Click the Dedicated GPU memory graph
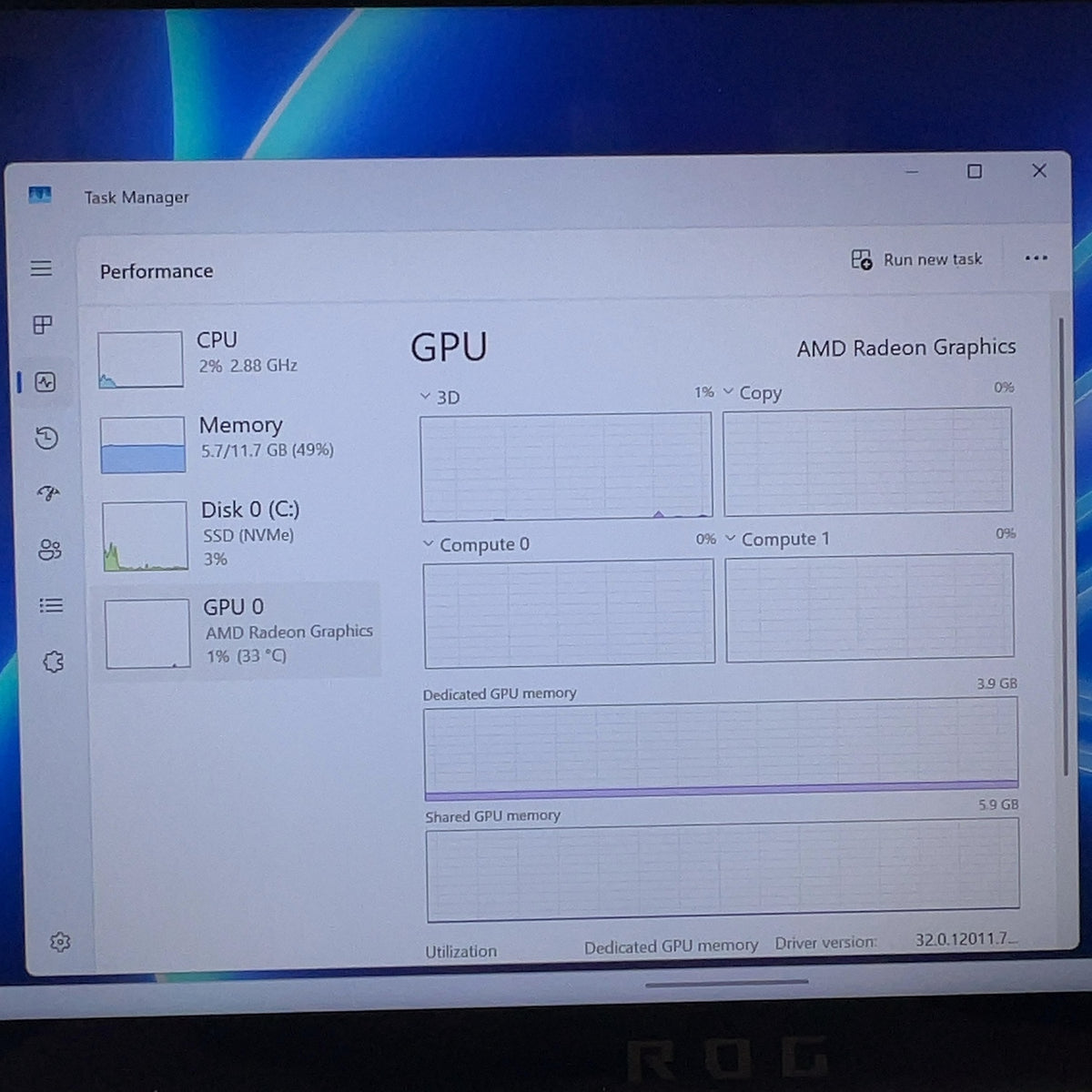This screenshot has width=1092, height=1092. (721, 750)
